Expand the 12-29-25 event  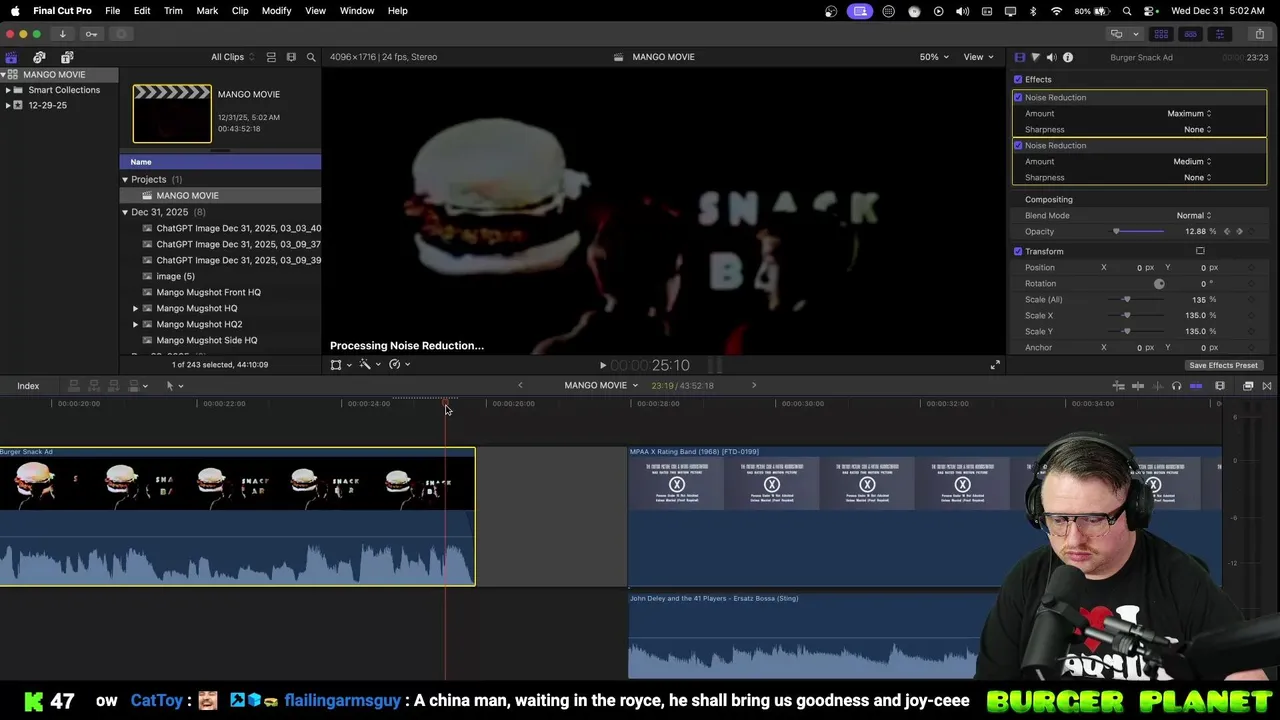click(x=8, y=105)
